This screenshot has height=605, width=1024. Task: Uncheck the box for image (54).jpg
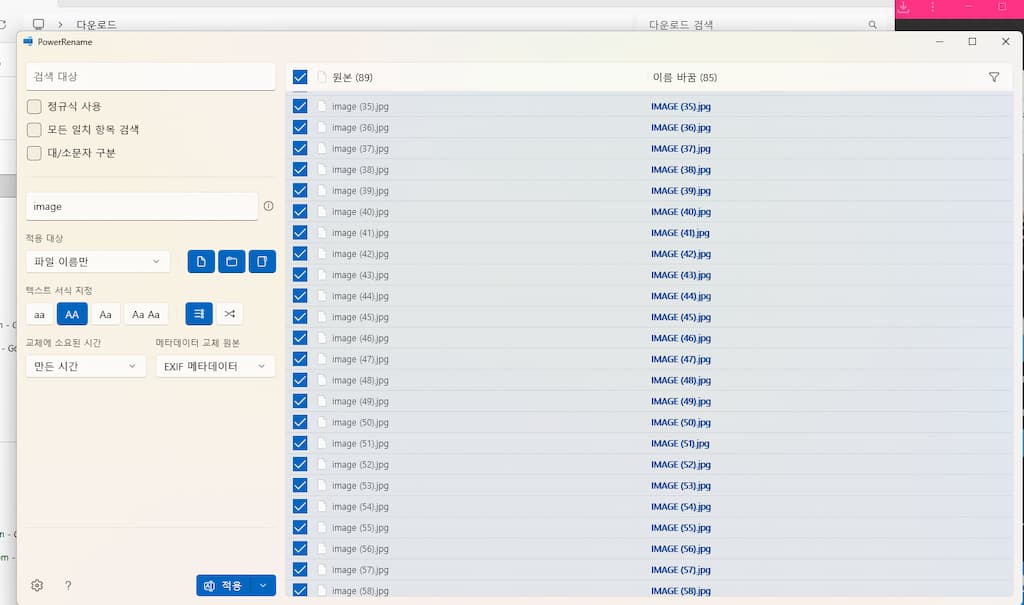[x=300, y=506]
